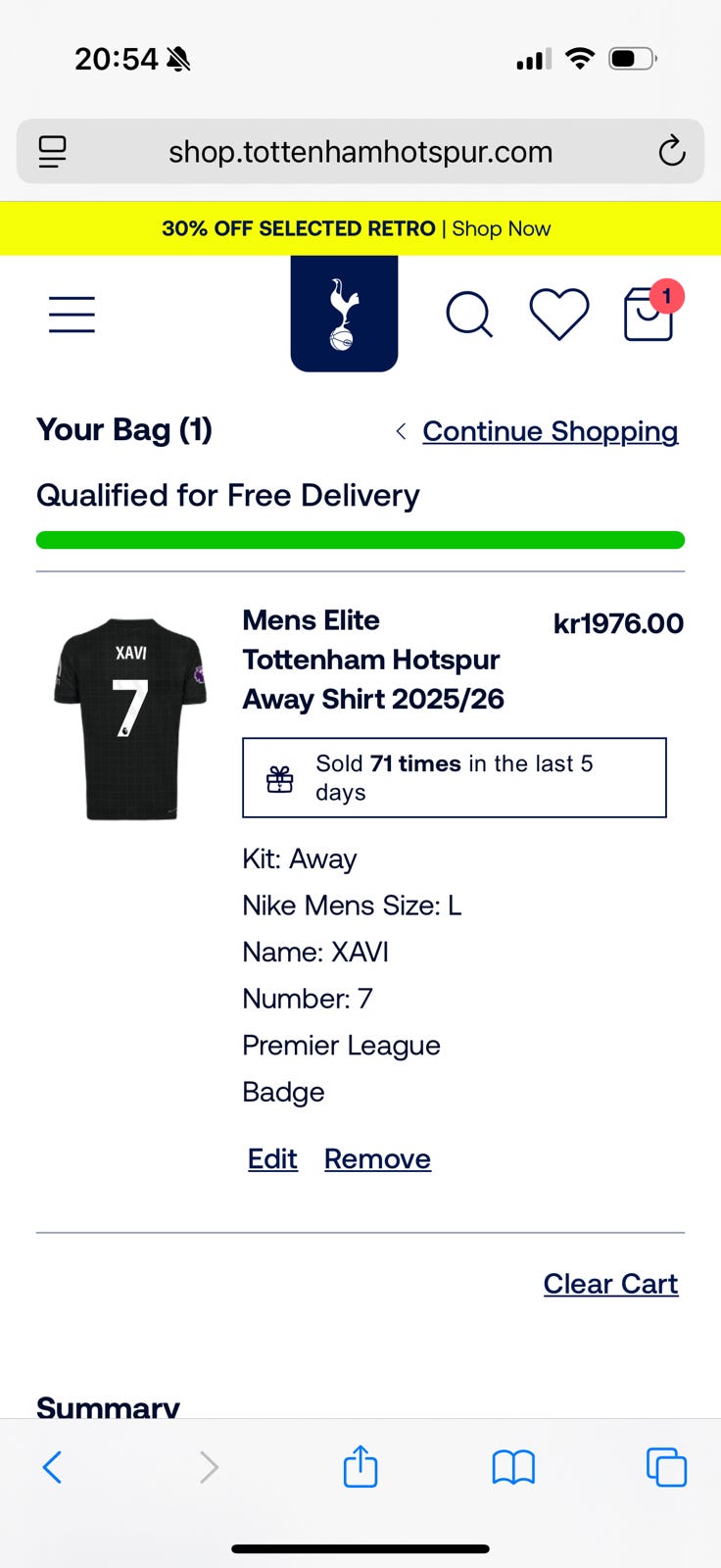Tap the Safari share icon

pos(360,1467)
